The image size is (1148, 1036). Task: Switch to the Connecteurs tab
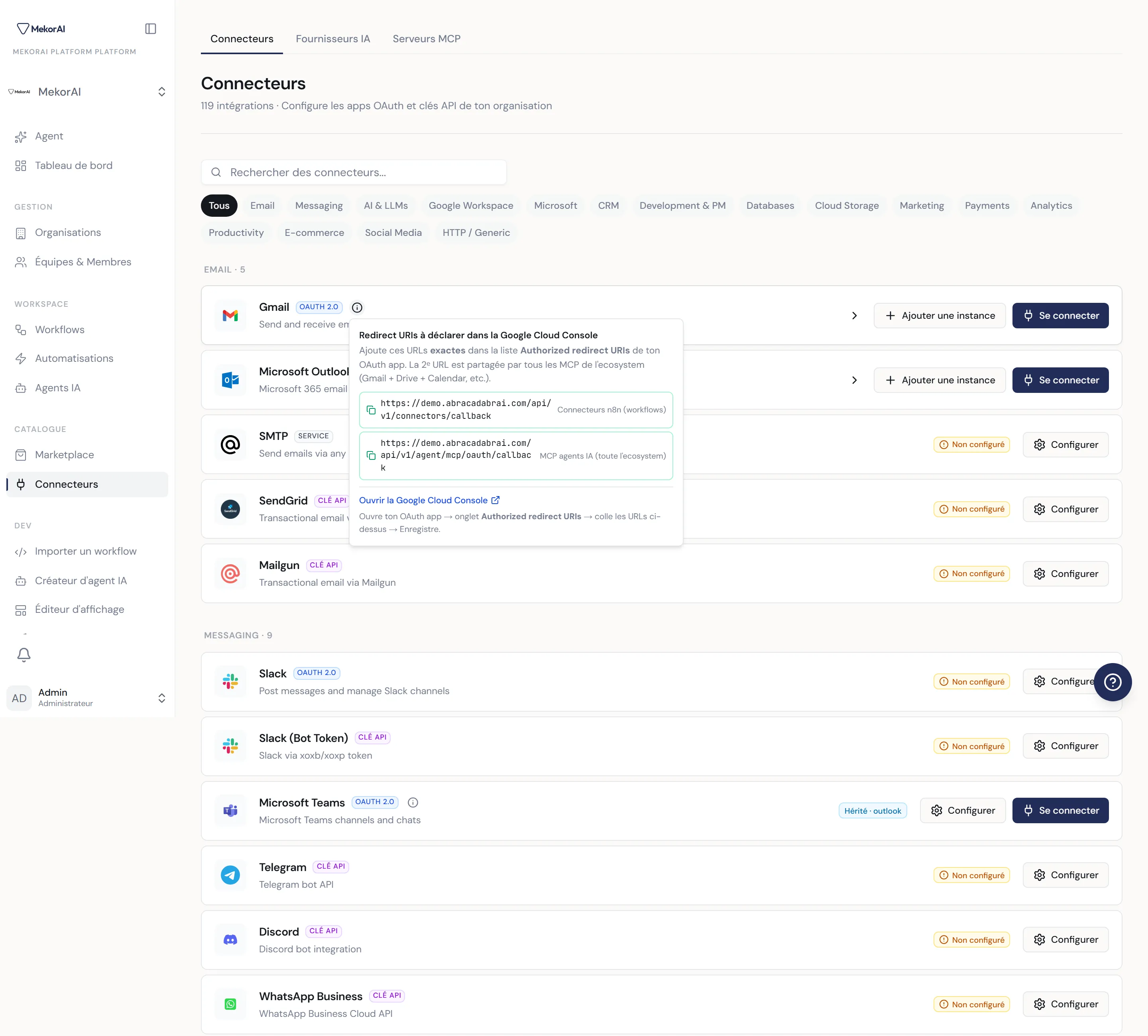[x=242, y=39]
